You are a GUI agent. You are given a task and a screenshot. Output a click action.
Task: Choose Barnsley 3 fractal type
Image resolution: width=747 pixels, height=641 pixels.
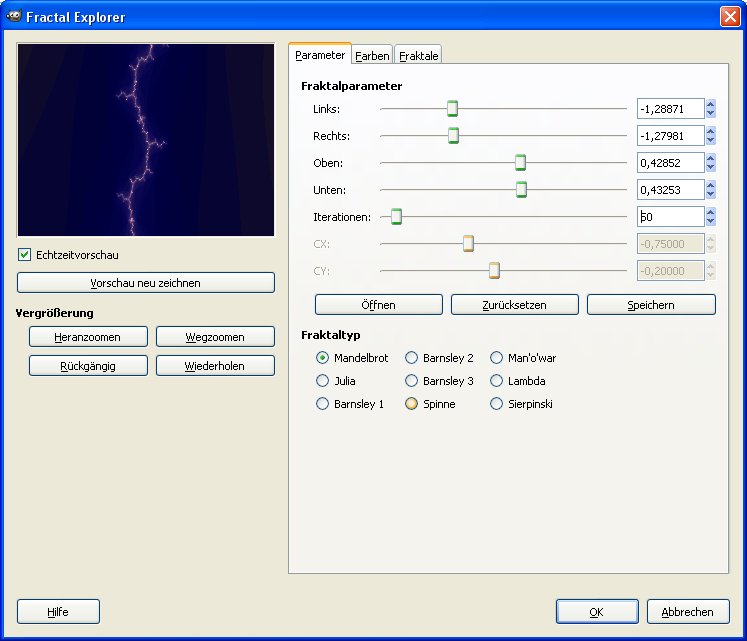click(411, 380)
